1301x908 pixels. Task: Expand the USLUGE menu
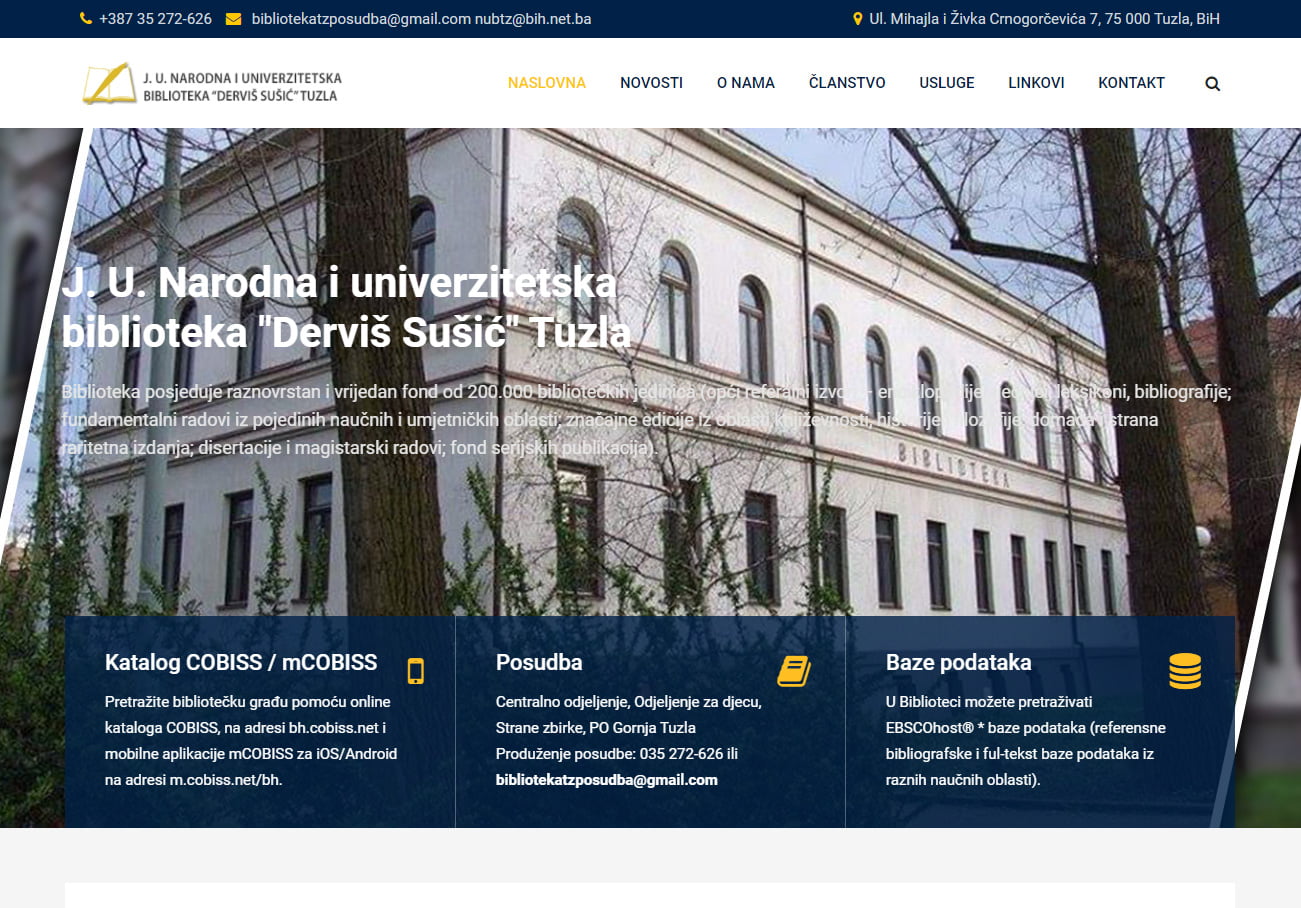coord(947,83)
